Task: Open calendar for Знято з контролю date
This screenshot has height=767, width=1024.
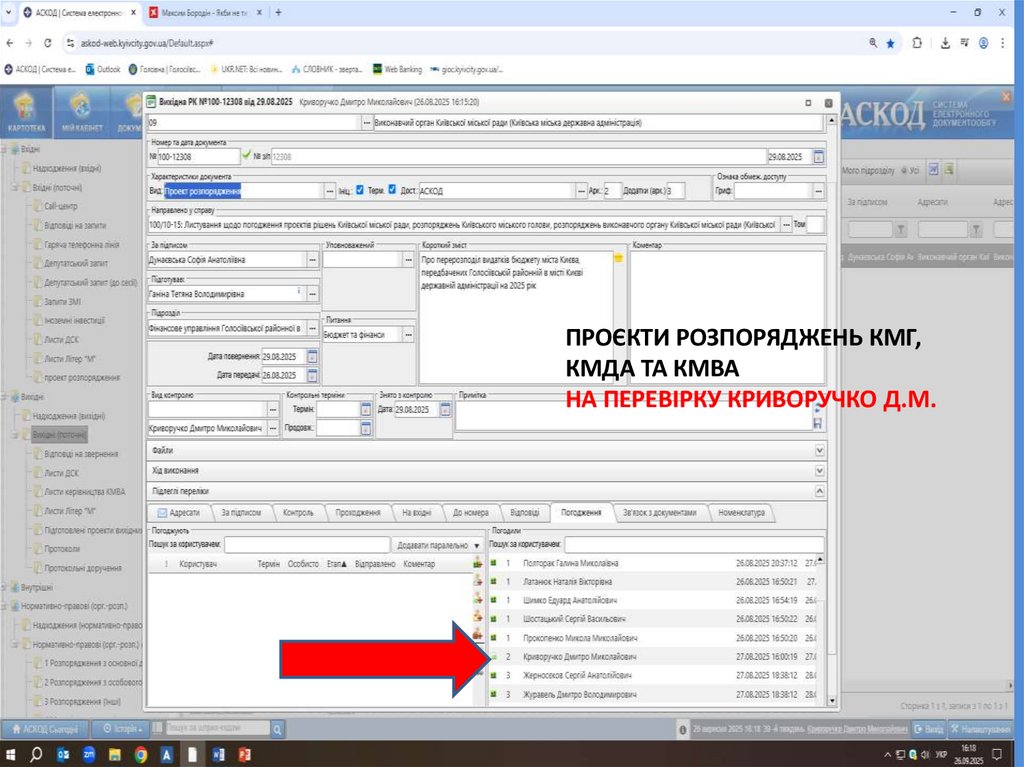Action: (445, 409)
